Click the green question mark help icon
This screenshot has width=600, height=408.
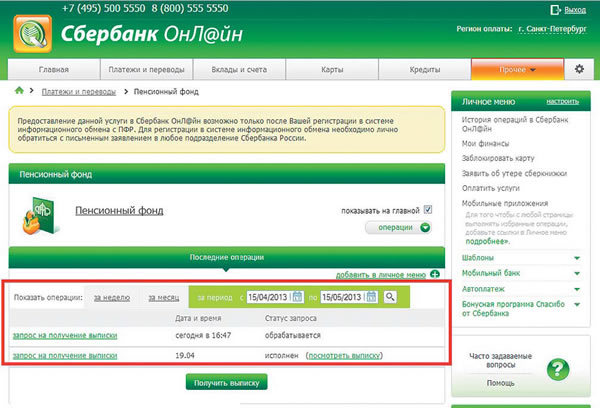tap(558, 369)
